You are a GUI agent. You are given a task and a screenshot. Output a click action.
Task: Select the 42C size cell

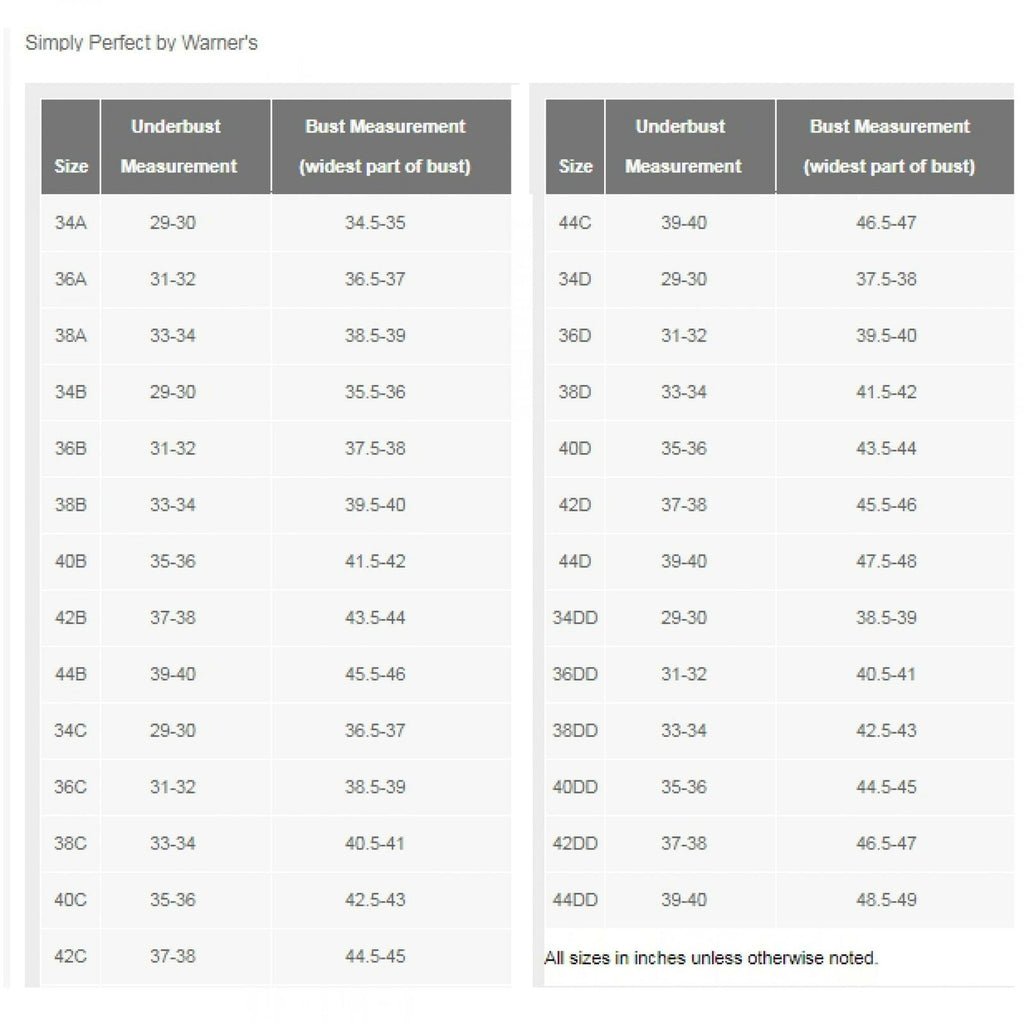(70, 956)
